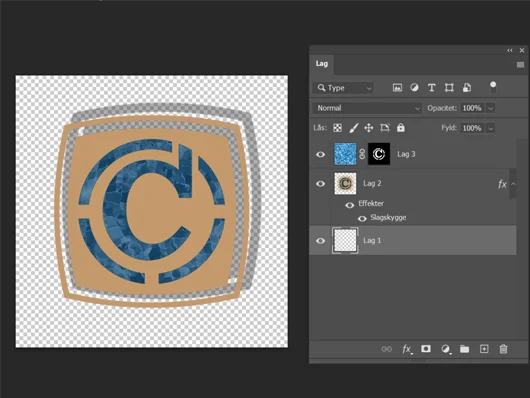Create a new layer icon
This screenshot has width=530, height=398.
pos(484,349)
